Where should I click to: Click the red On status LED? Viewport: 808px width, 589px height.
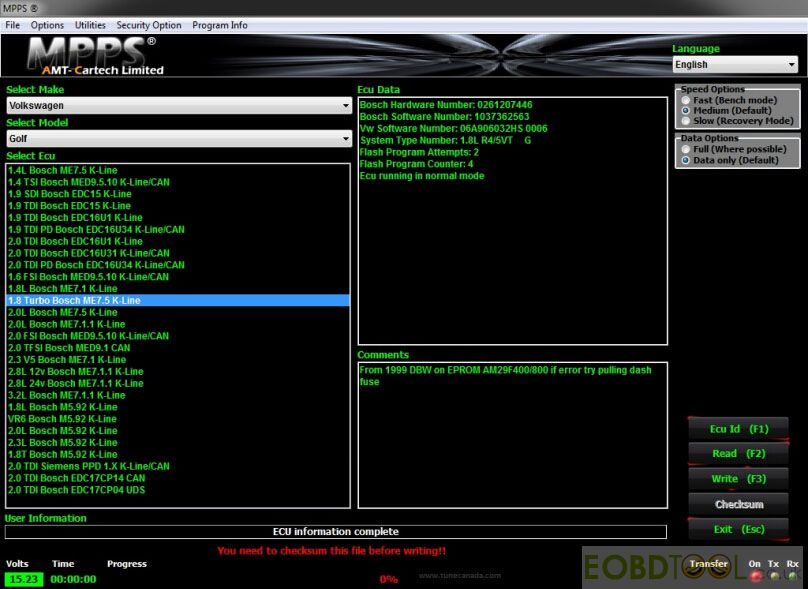755,576
